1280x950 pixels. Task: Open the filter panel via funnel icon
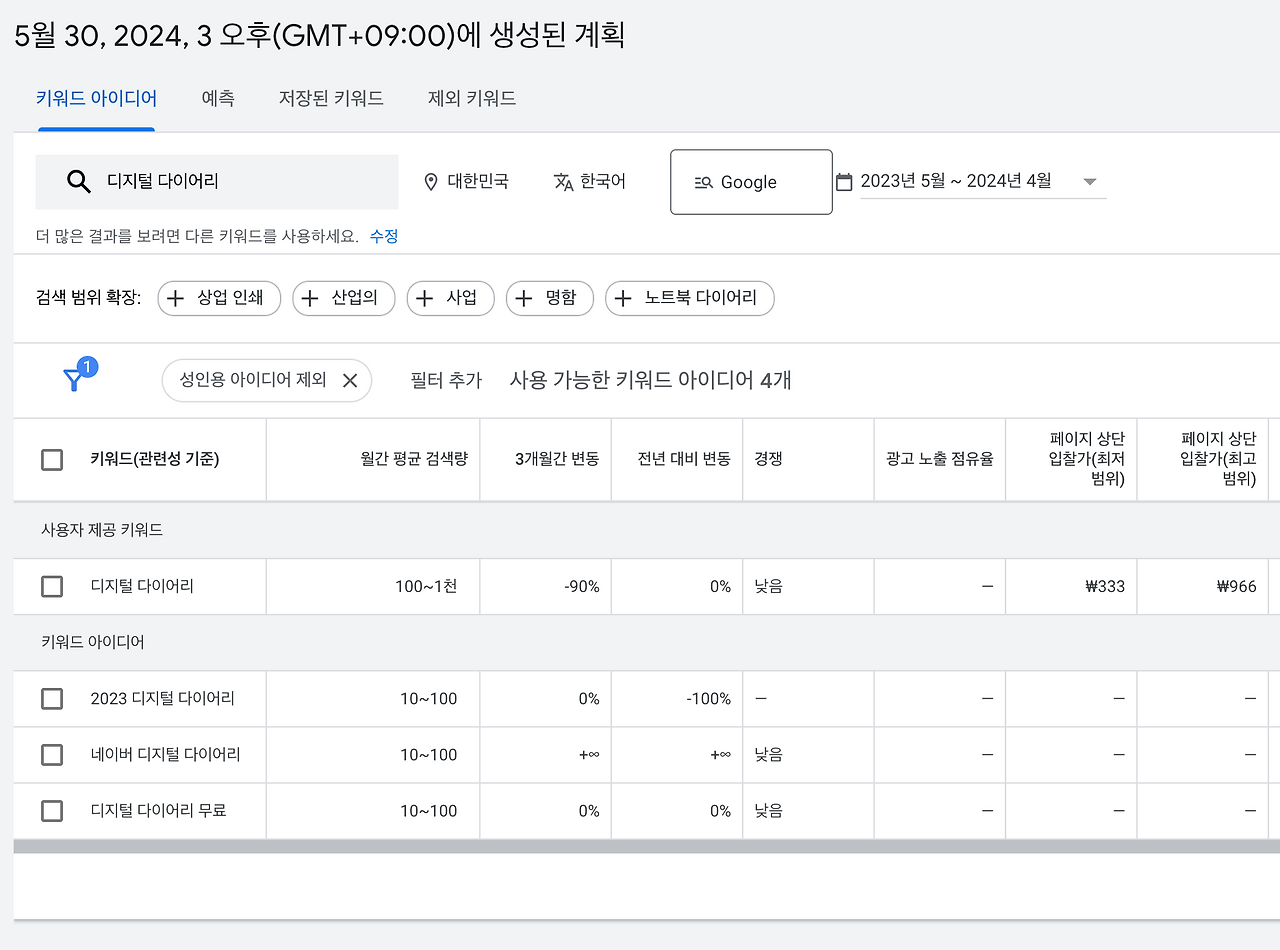pyautogui.click(x=75, y=377)
